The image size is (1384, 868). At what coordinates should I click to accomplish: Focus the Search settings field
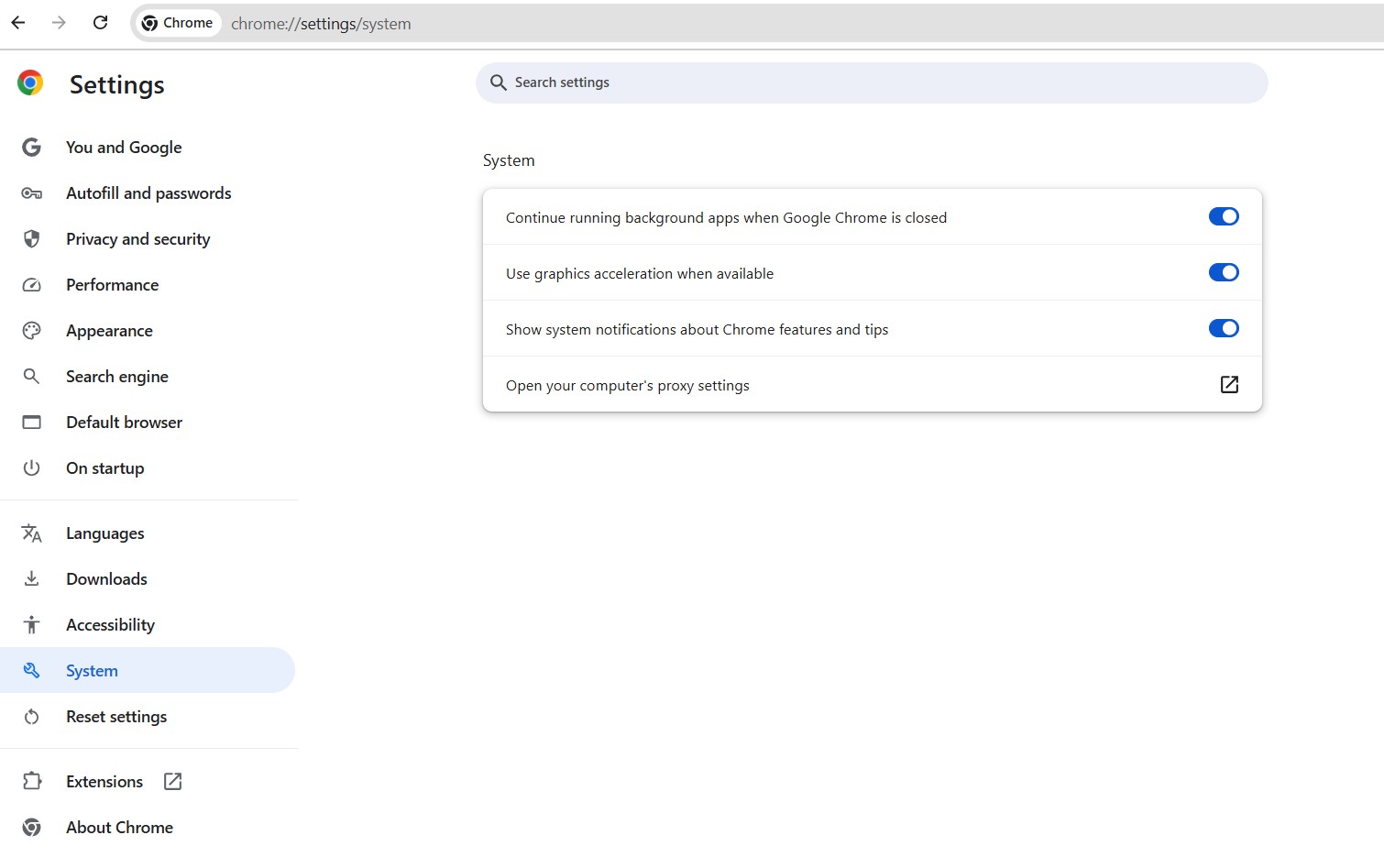tap(872, 82)
